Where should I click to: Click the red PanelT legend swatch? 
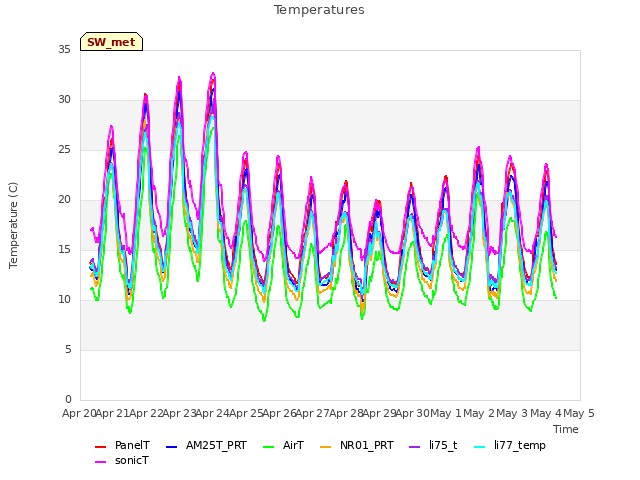pos(100,447)
